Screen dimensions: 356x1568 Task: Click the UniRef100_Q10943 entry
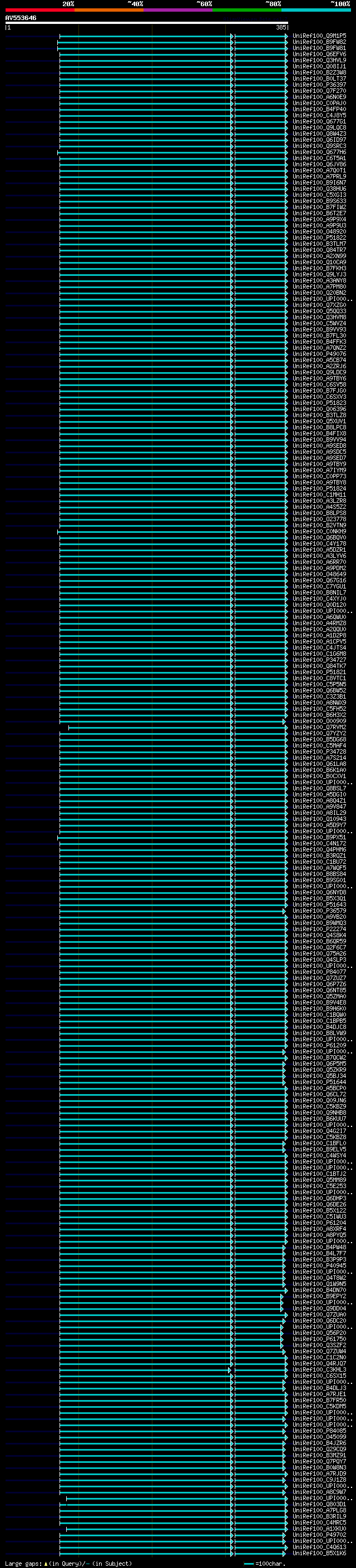coord(319,819)
